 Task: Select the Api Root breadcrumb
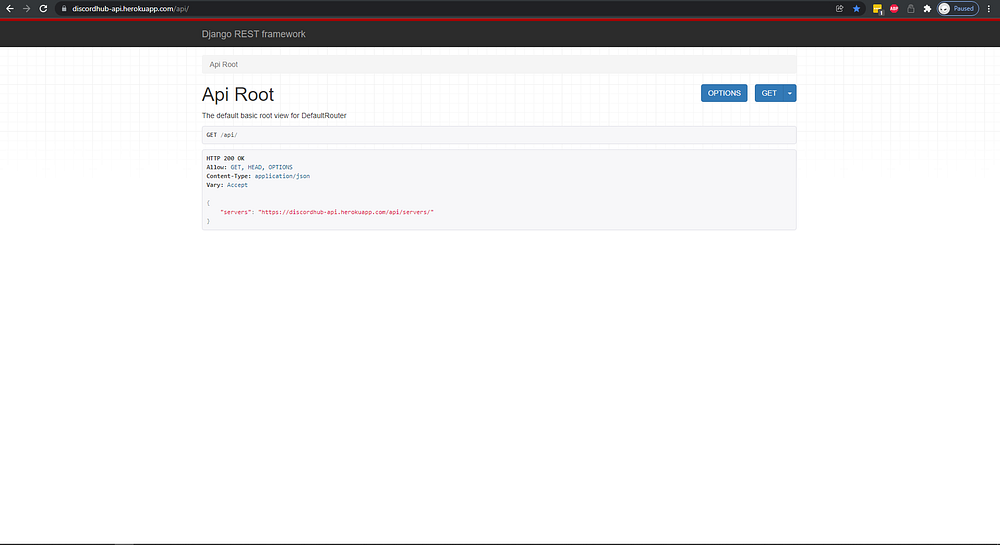click(x=223, y=64)
